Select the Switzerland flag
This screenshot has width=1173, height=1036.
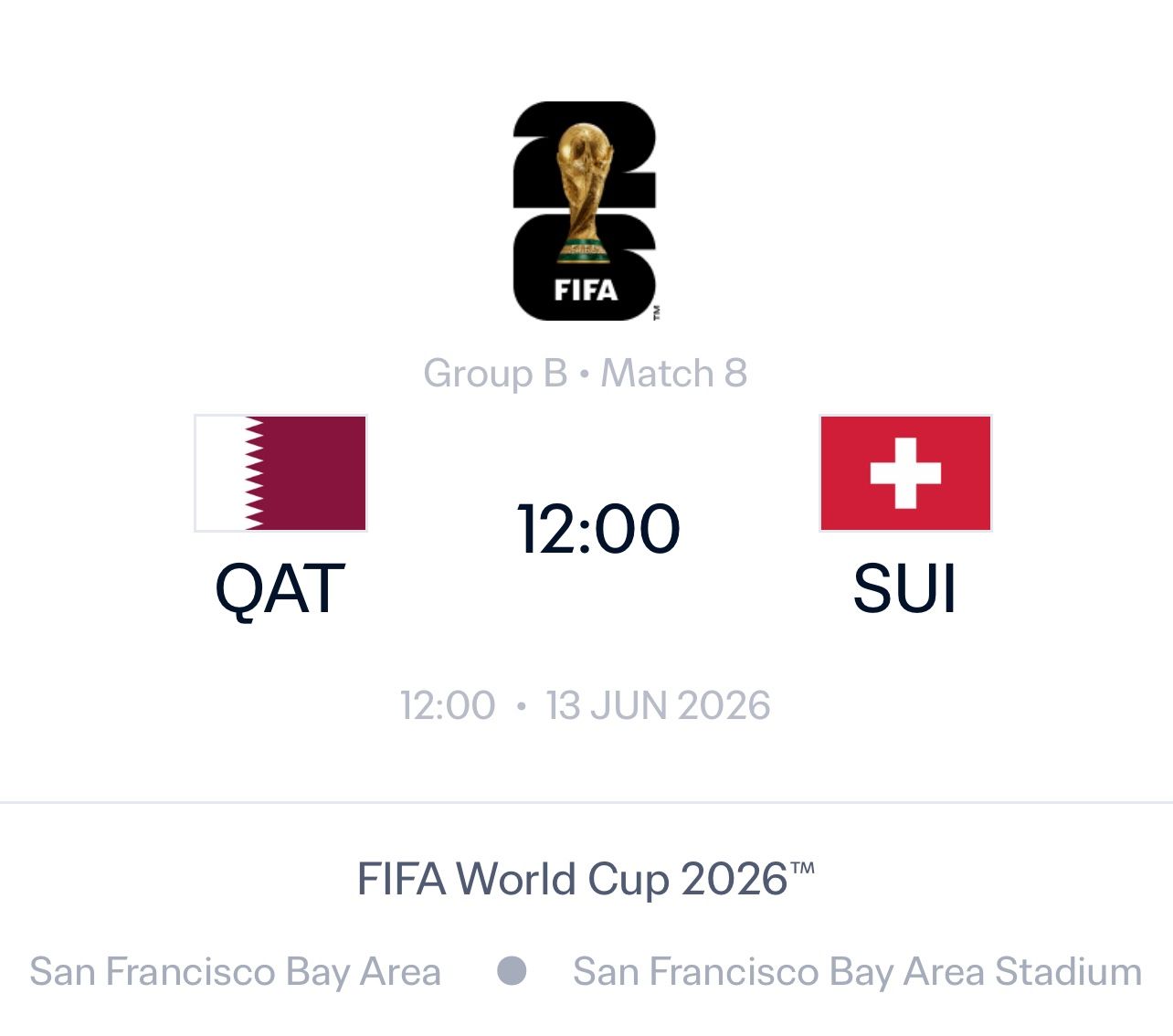(905, 473)
